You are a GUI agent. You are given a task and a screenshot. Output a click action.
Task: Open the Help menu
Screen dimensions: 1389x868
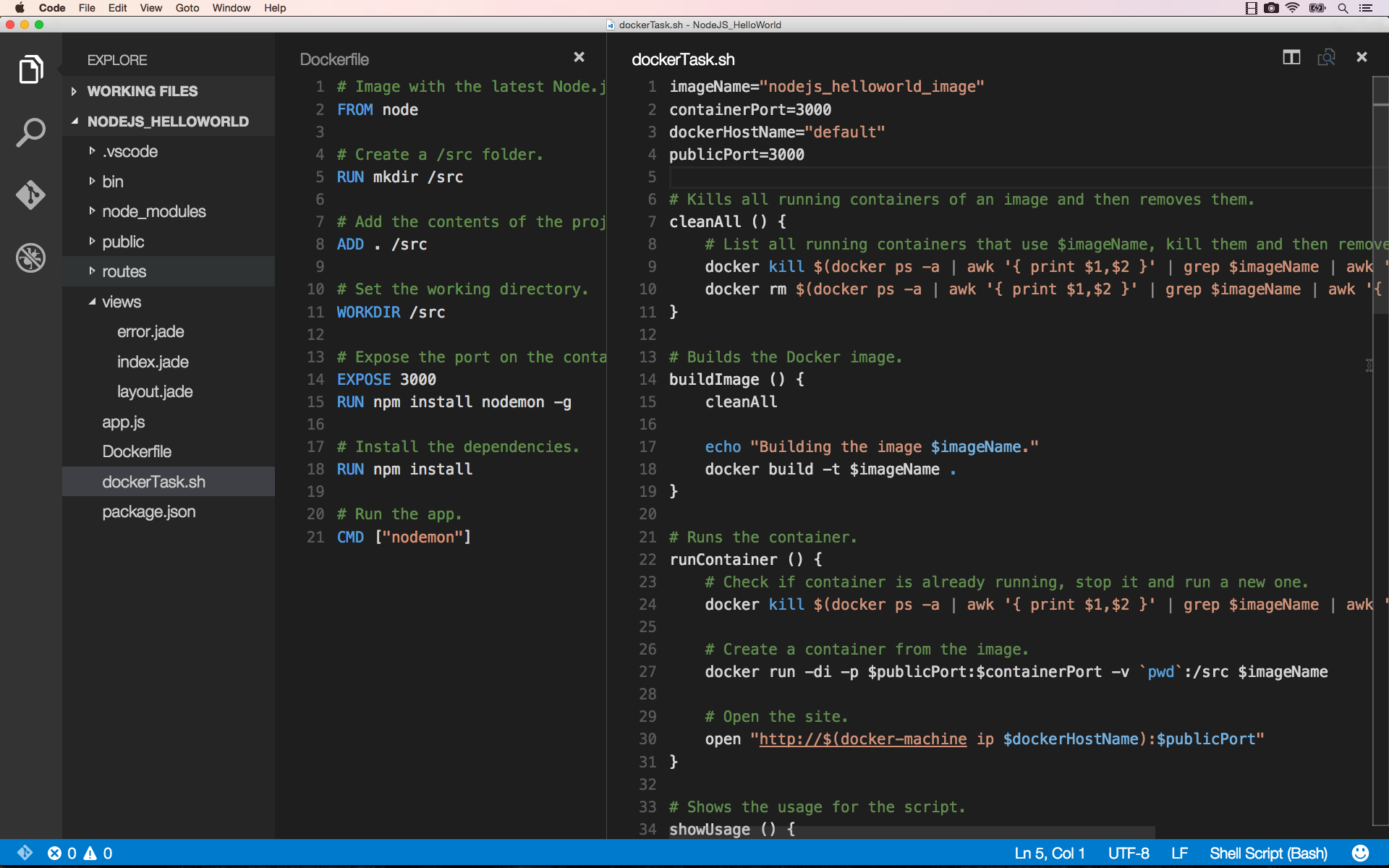275,8
